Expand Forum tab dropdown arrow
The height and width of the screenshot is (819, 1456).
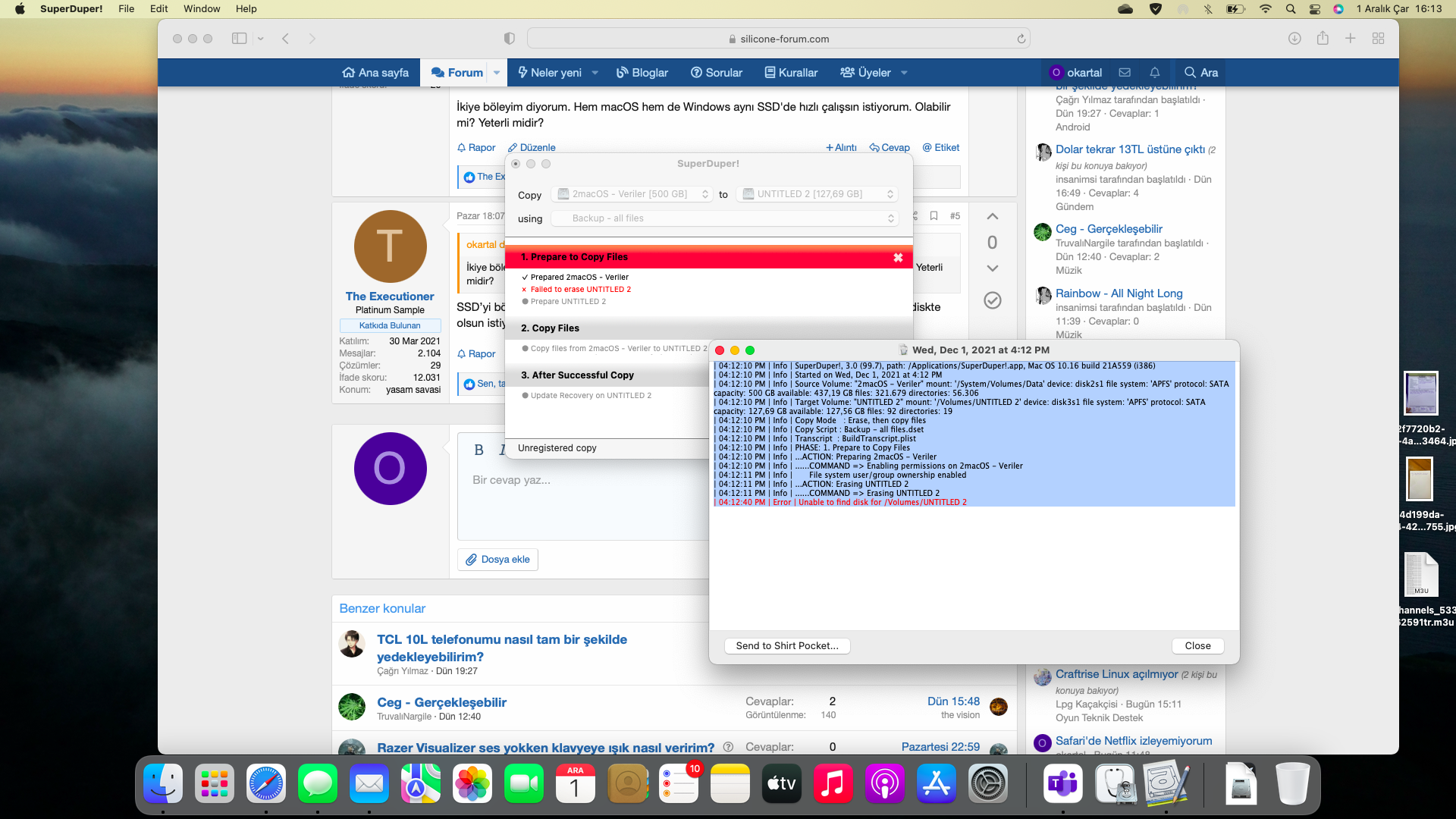tap(497, 73)
